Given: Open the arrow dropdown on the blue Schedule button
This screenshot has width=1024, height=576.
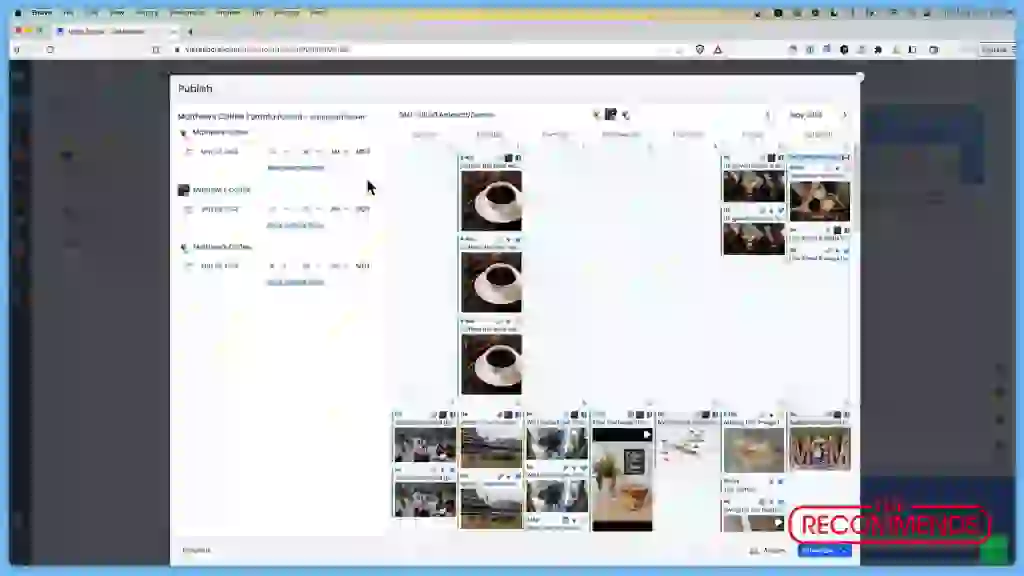Looking at the screenshot, I should (x=844, y=551).
